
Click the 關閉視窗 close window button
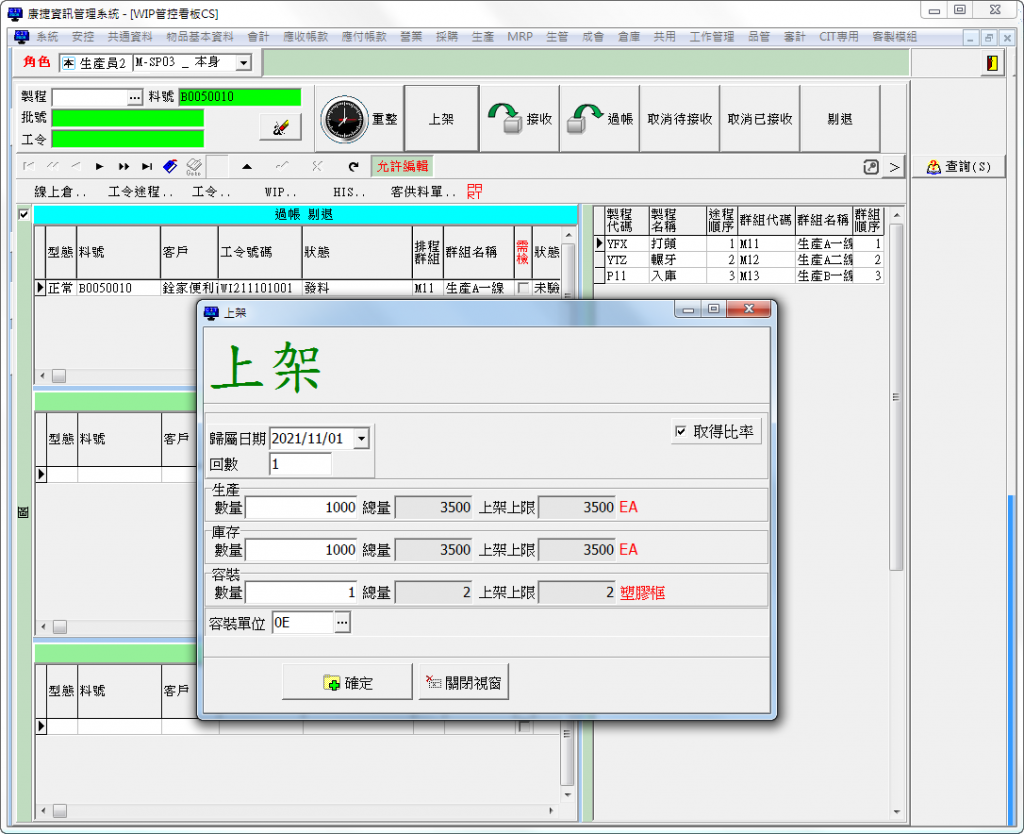coord(463,682)
